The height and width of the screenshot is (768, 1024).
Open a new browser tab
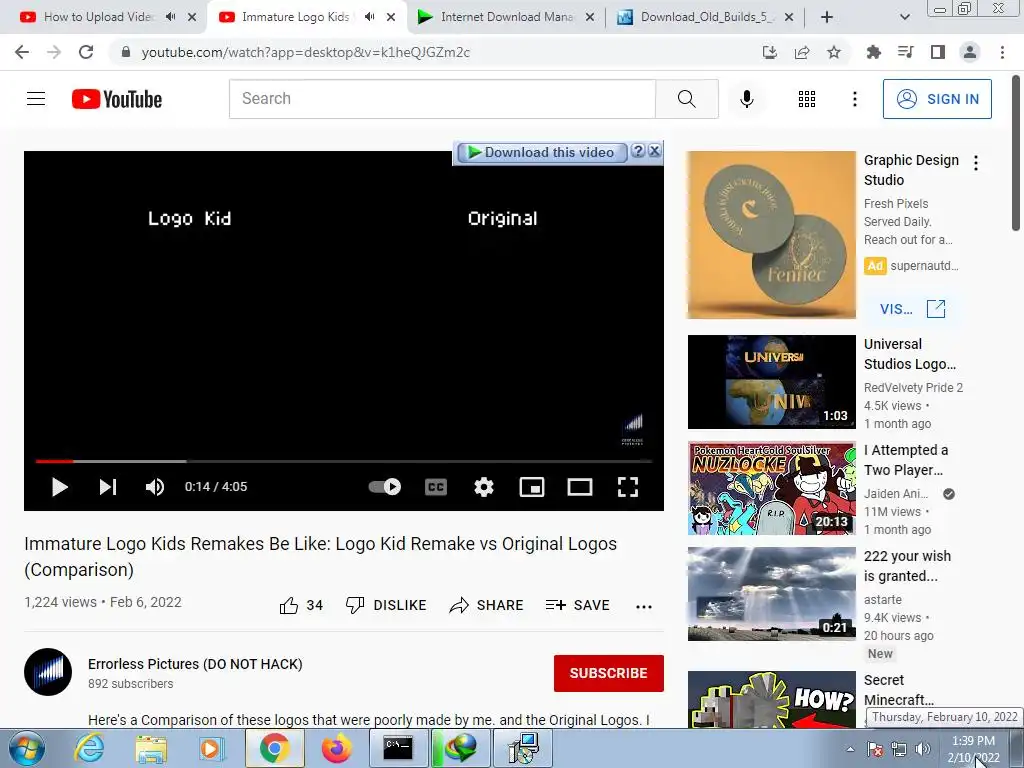tap(827, 17)
